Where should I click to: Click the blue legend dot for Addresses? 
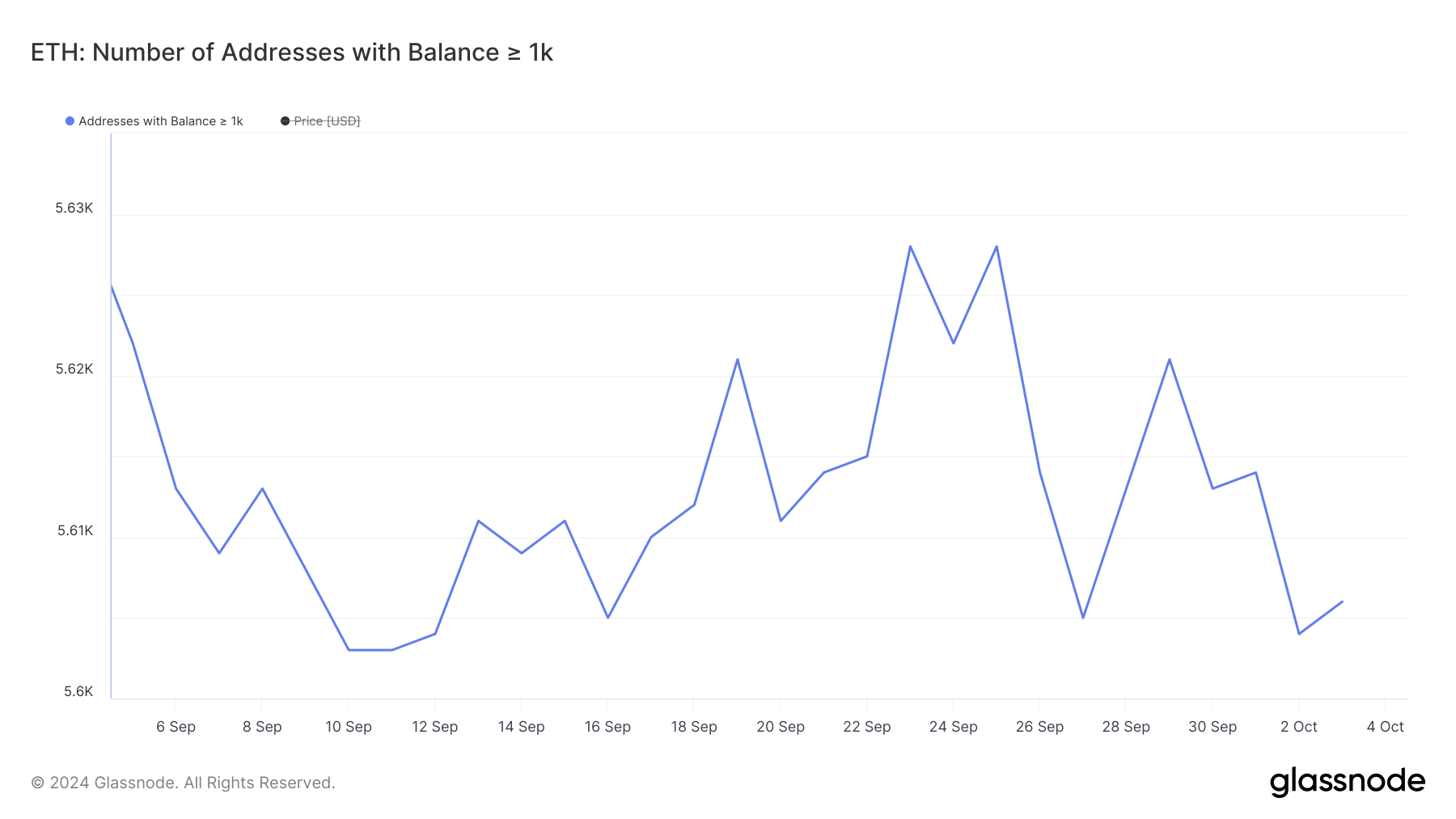(x=70, y=121)
